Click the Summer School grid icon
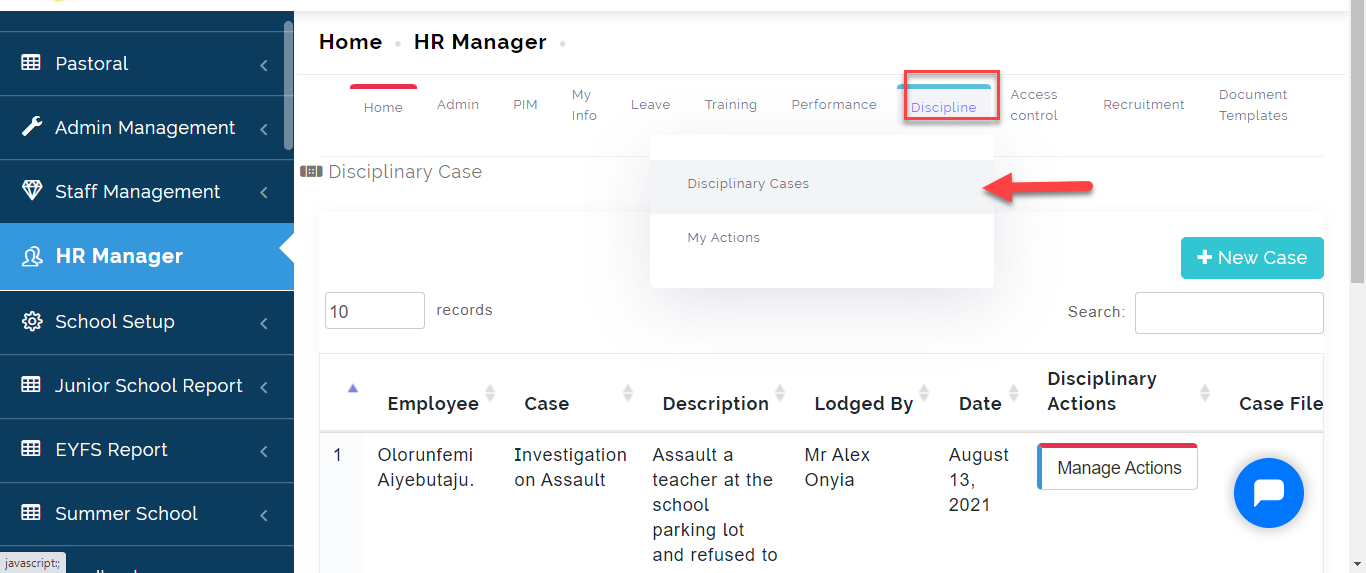 31,513
